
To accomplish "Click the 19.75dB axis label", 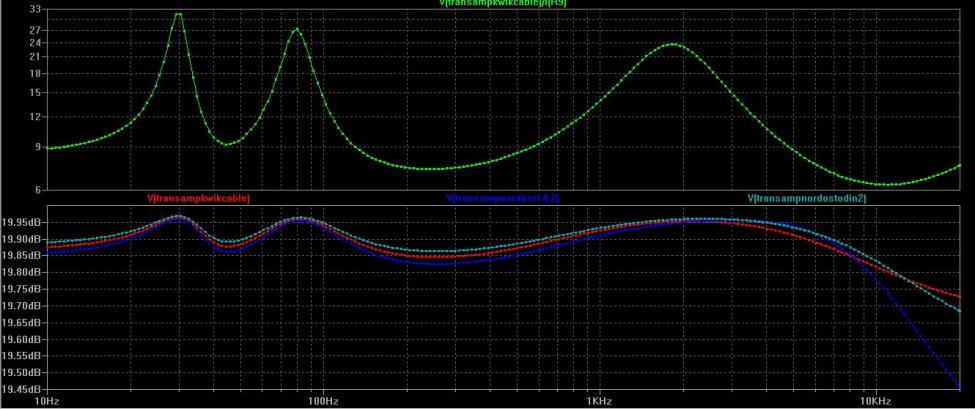I will 22,289.
